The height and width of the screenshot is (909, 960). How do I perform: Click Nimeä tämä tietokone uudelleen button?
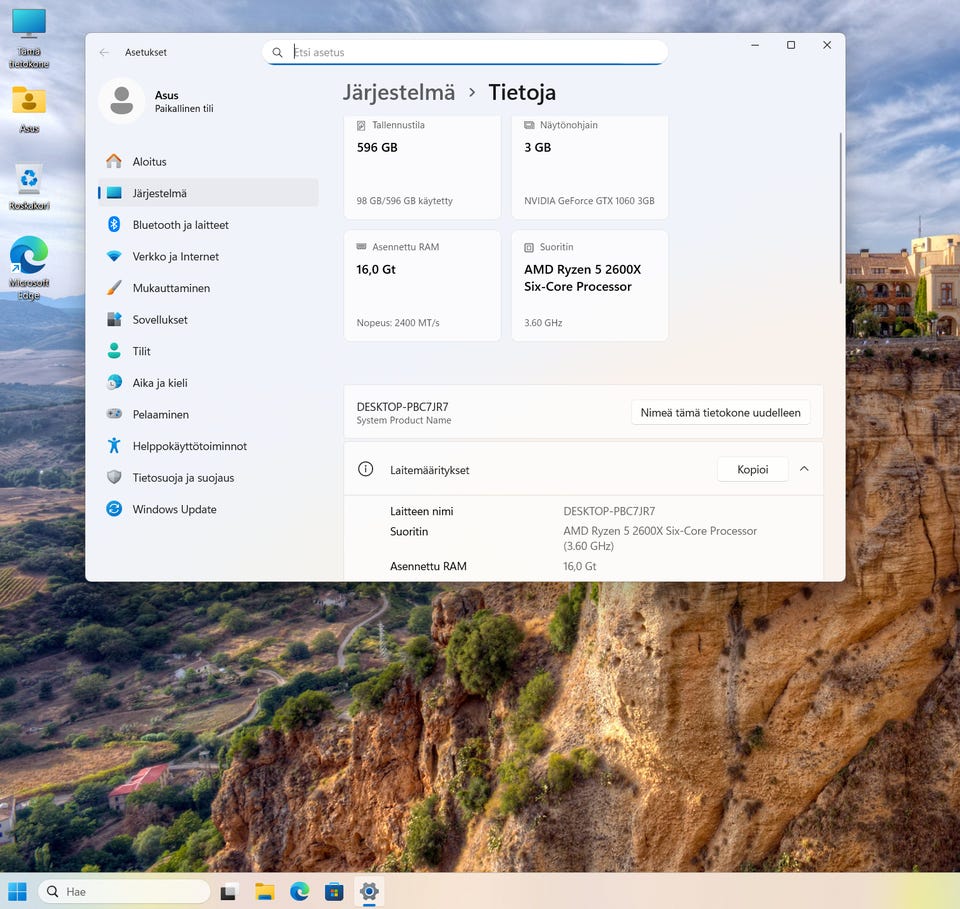click(x=721, y=413)
